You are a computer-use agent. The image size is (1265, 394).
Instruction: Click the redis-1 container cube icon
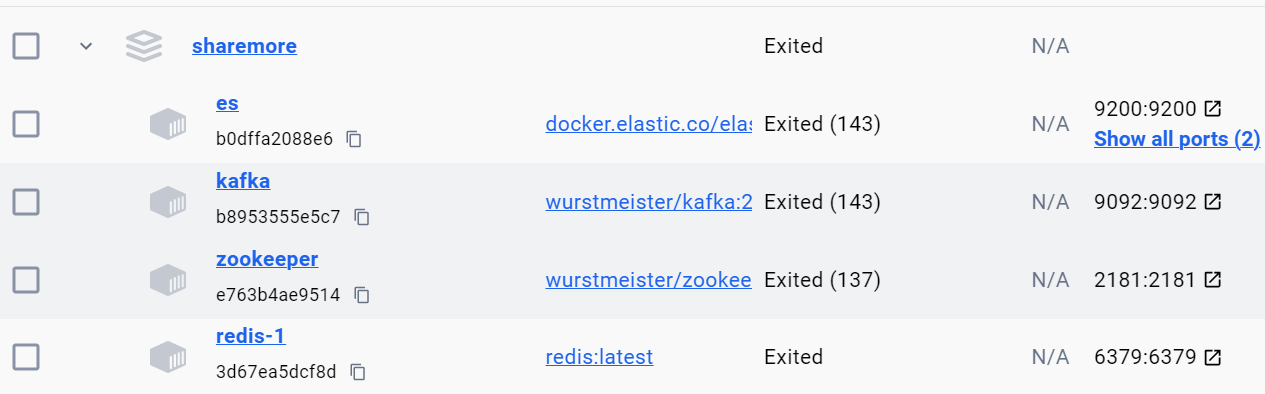(x=168, y=357)
